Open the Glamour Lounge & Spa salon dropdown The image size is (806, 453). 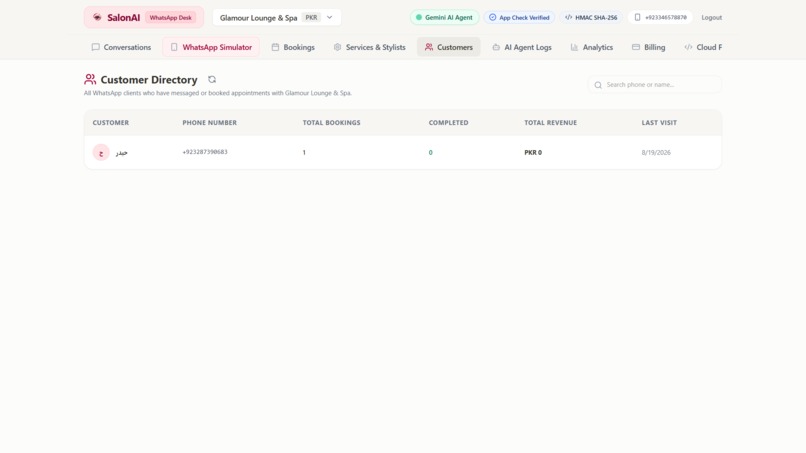tap(277, 17)
